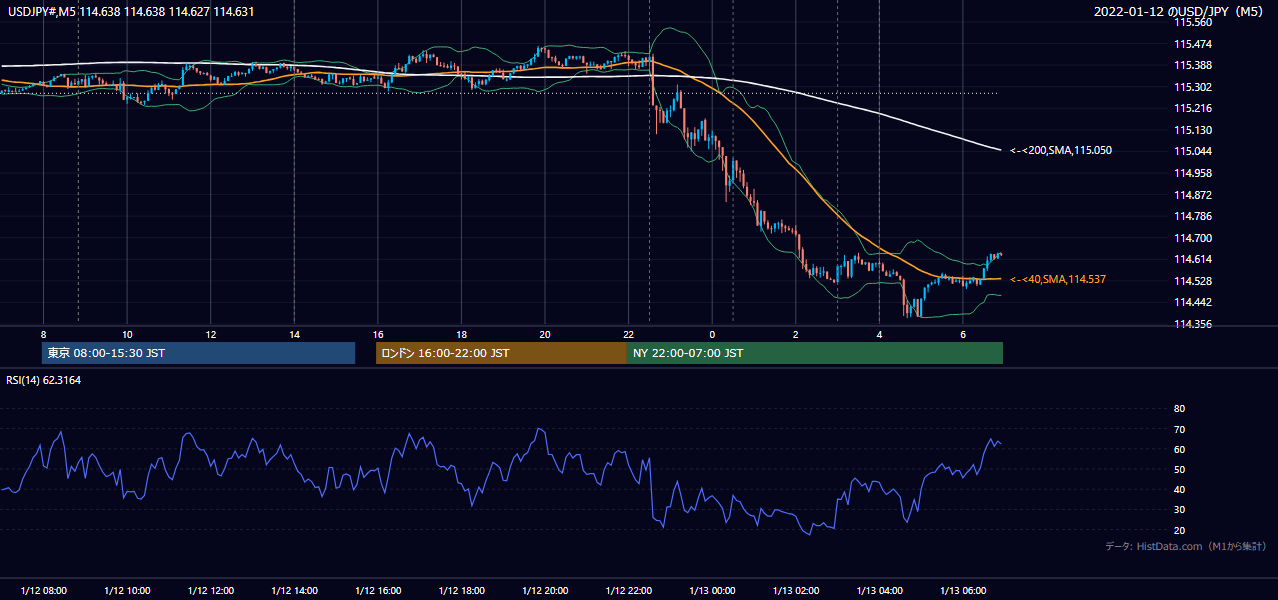1278x600 pixels.
Task: Click the 1/12 18:00 time label
Action: pyautogui.click(x=461, y=590)
